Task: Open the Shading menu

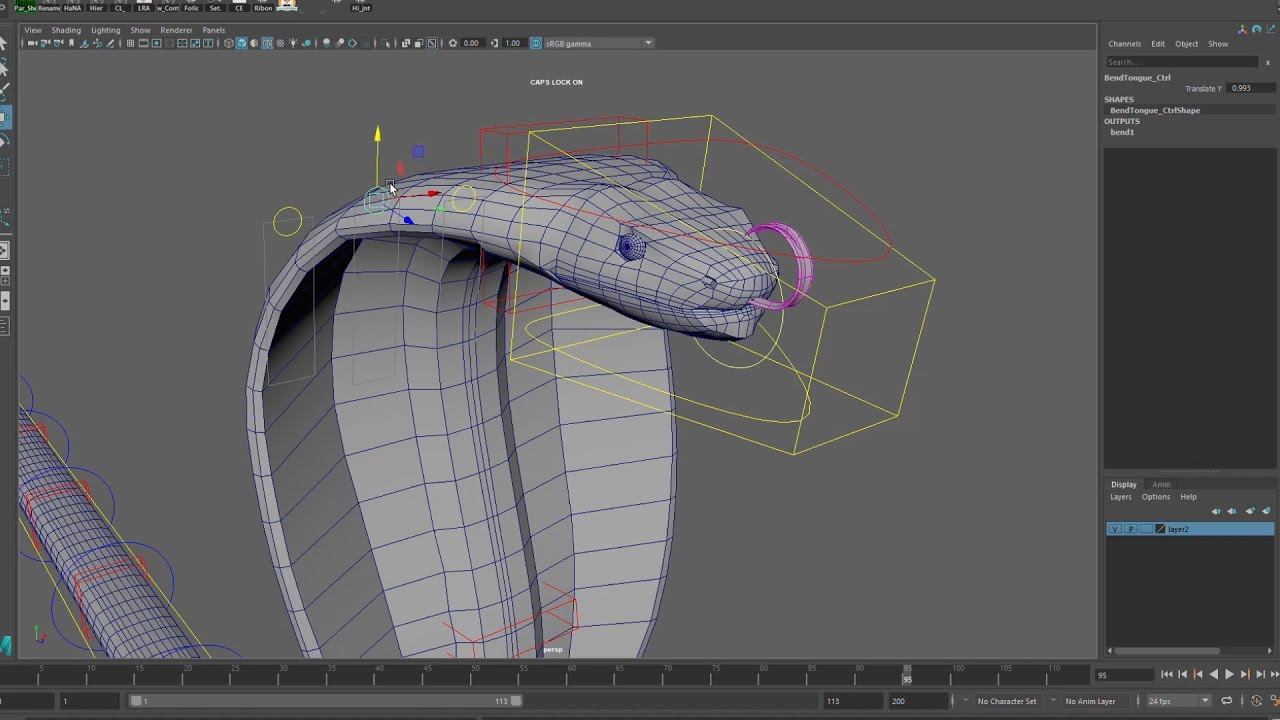Action: [66, 30]
